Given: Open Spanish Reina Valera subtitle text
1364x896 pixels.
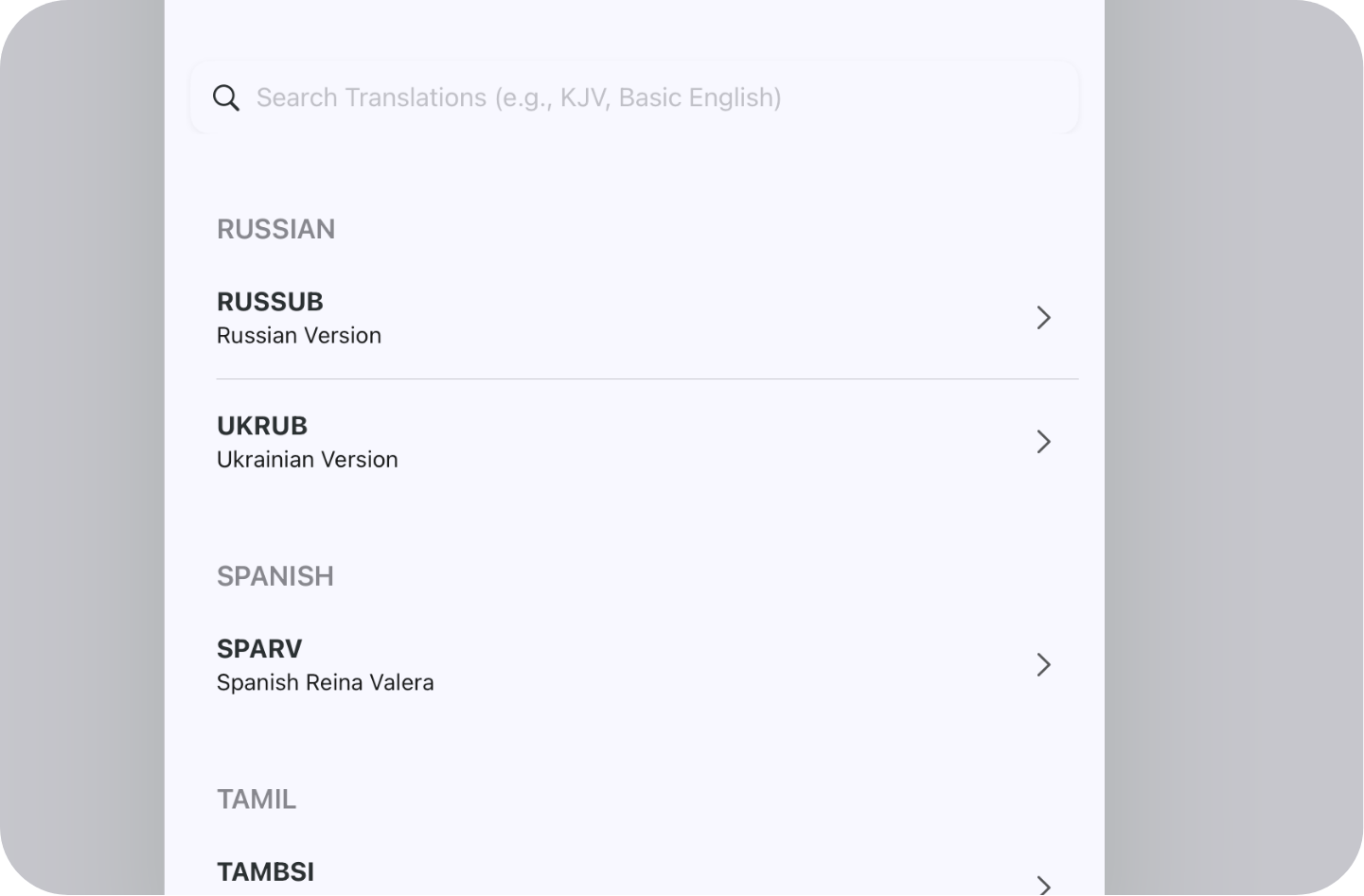Looking at the screenshot, I should (x=326, y=683).
